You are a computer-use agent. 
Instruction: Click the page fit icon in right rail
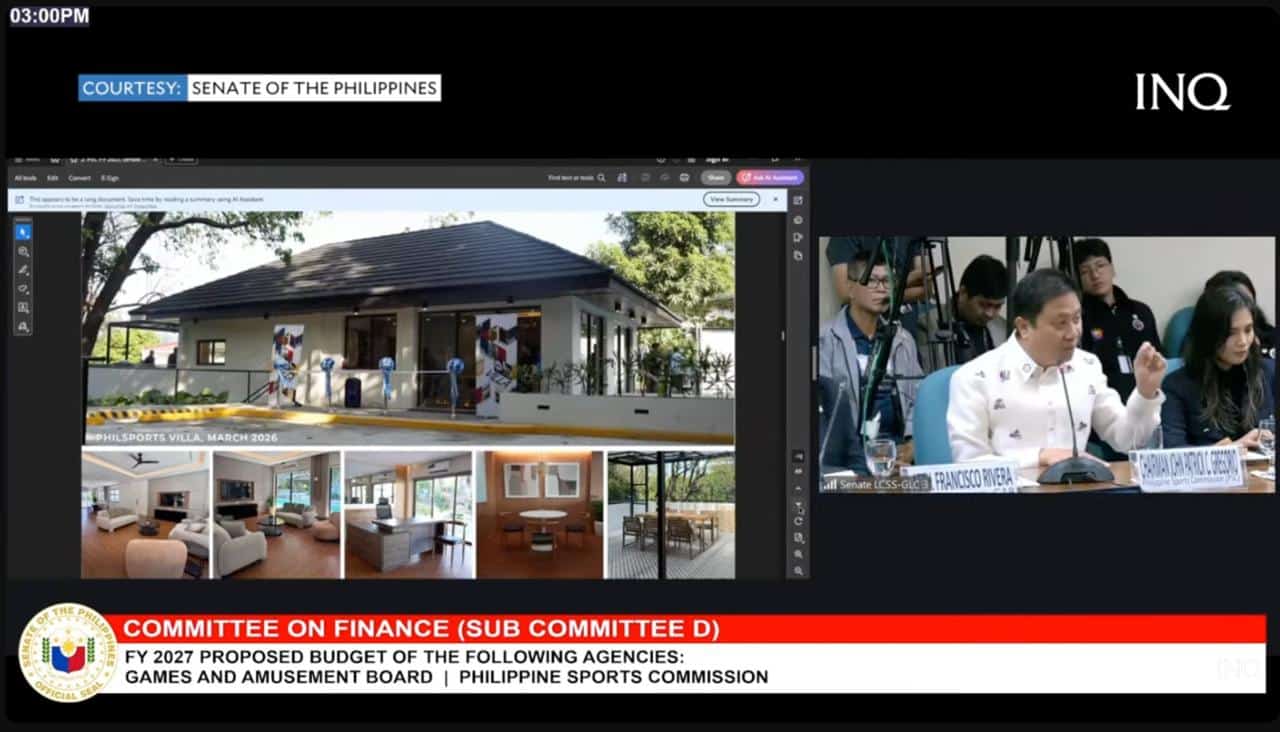[798, 537]
